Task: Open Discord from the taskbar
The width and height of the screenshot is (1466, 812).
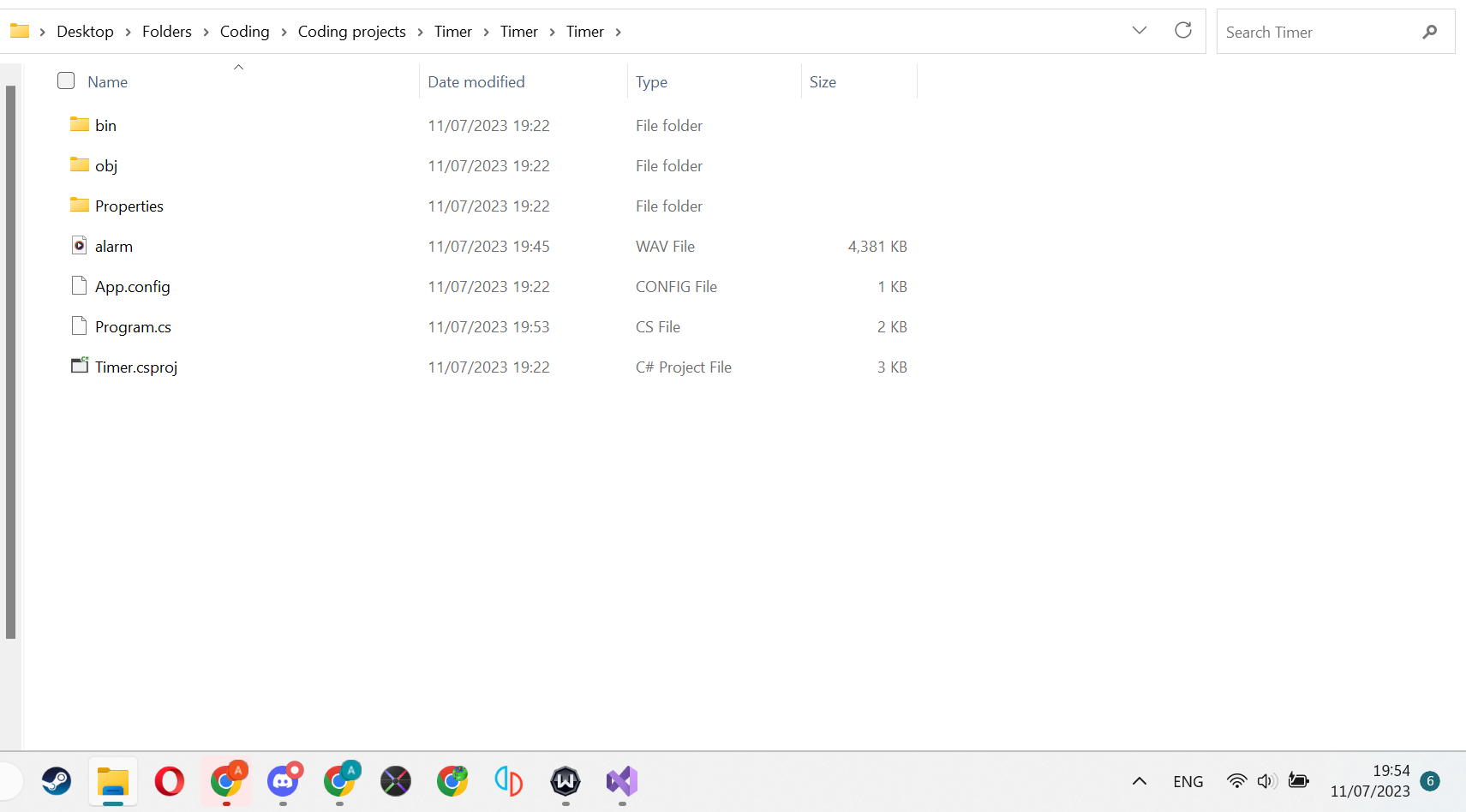Action: (283, 780)
